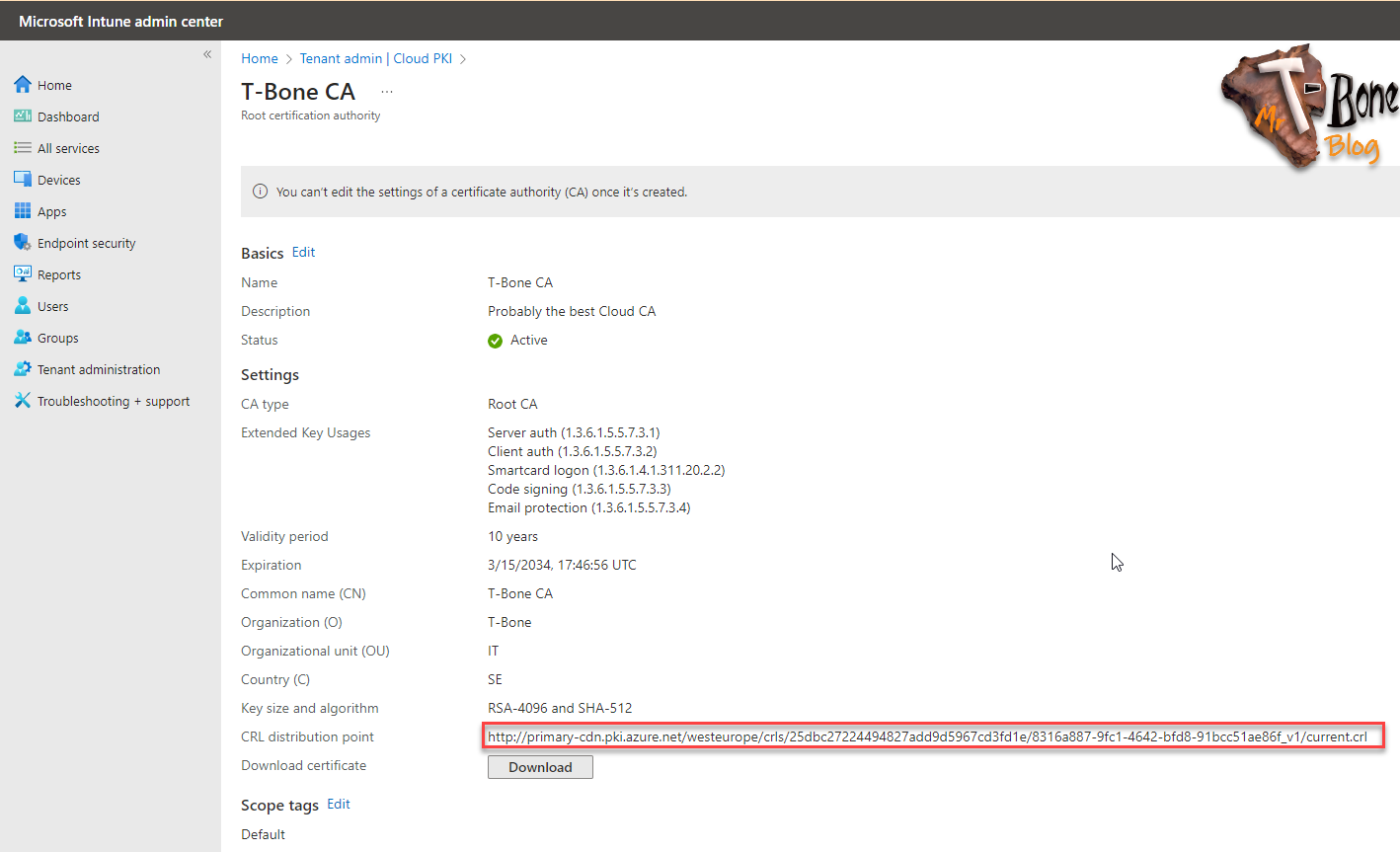Select the highlighted CRL distribution point URL
This screenshot has height=852, width=1400.
click(x=934, y=736)
